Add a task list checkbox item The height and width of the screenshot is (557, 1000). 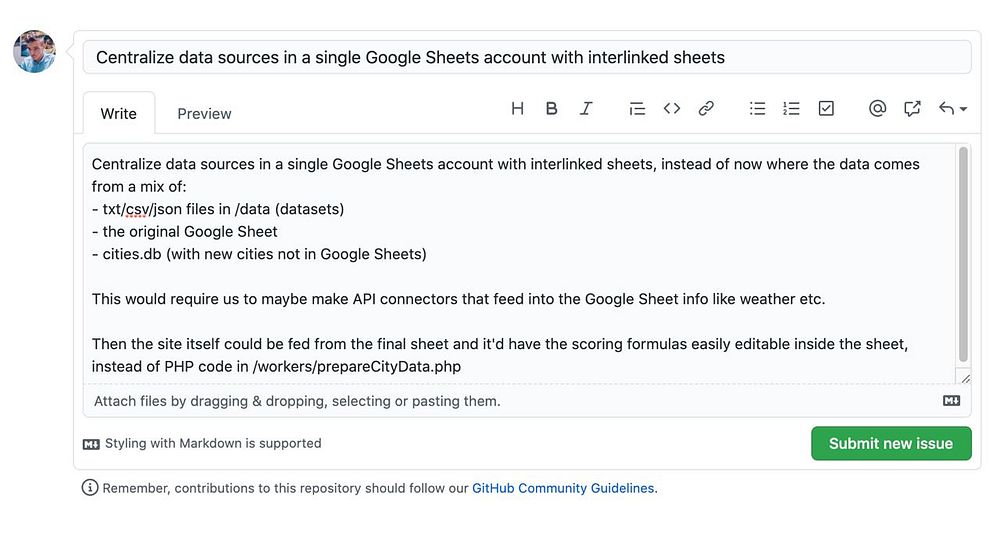tap(826, 109)
